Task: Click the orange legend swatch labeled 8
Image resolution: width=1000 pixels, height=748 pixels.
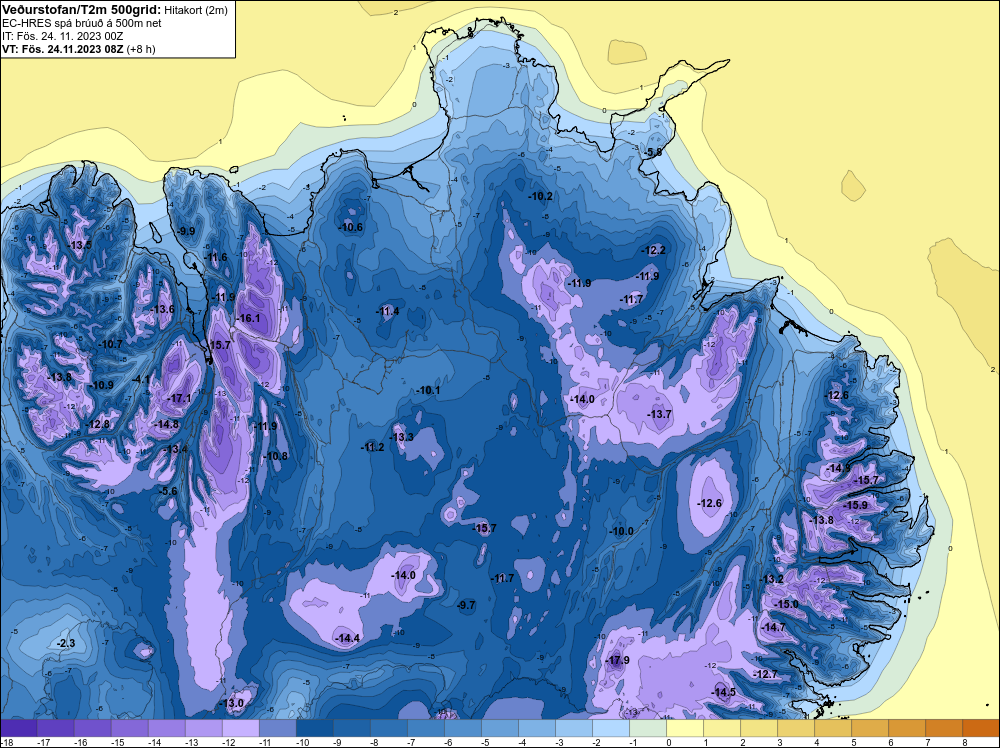Action: (981, 728)
